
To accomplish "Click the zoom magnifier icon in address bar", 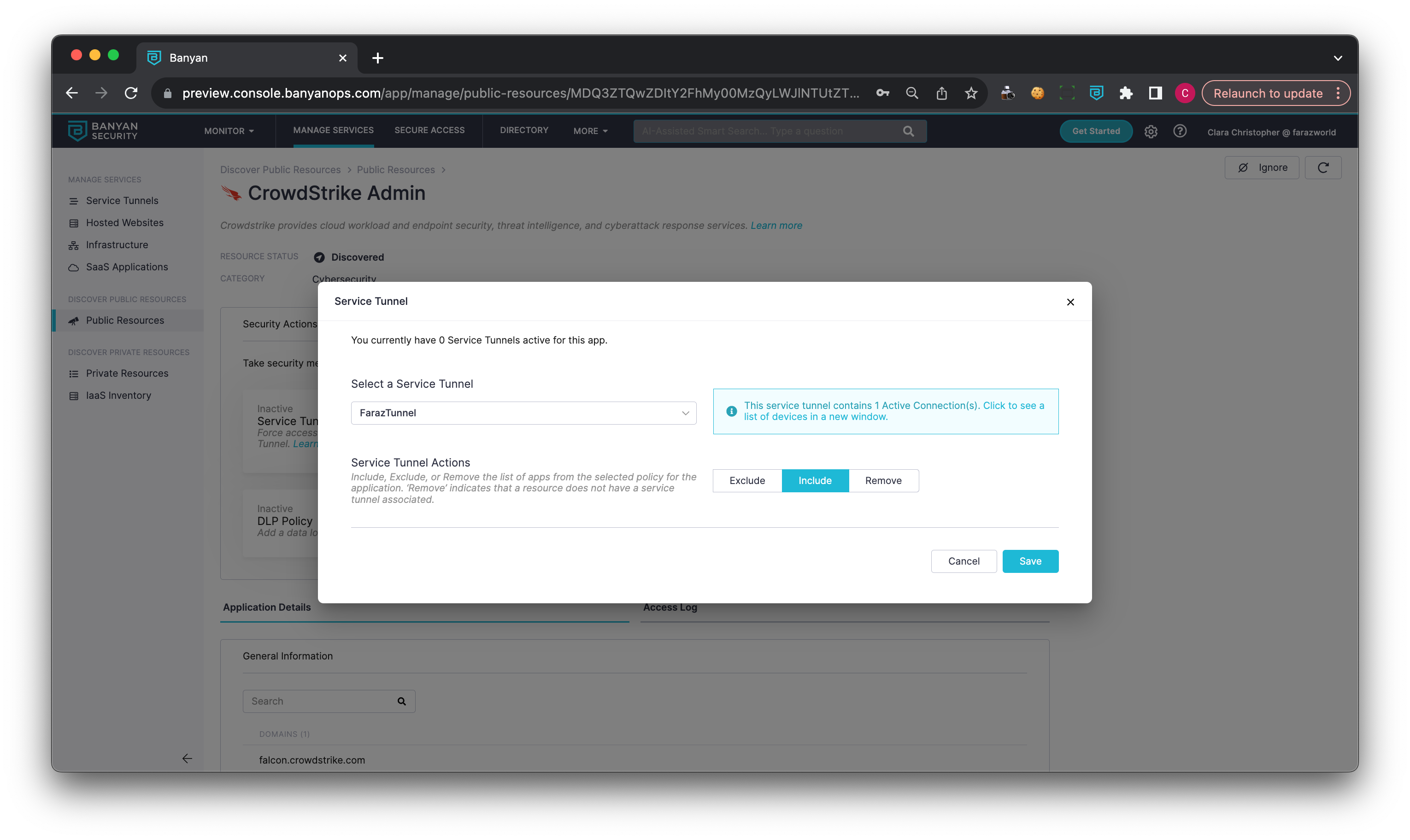I will [912, 93].
